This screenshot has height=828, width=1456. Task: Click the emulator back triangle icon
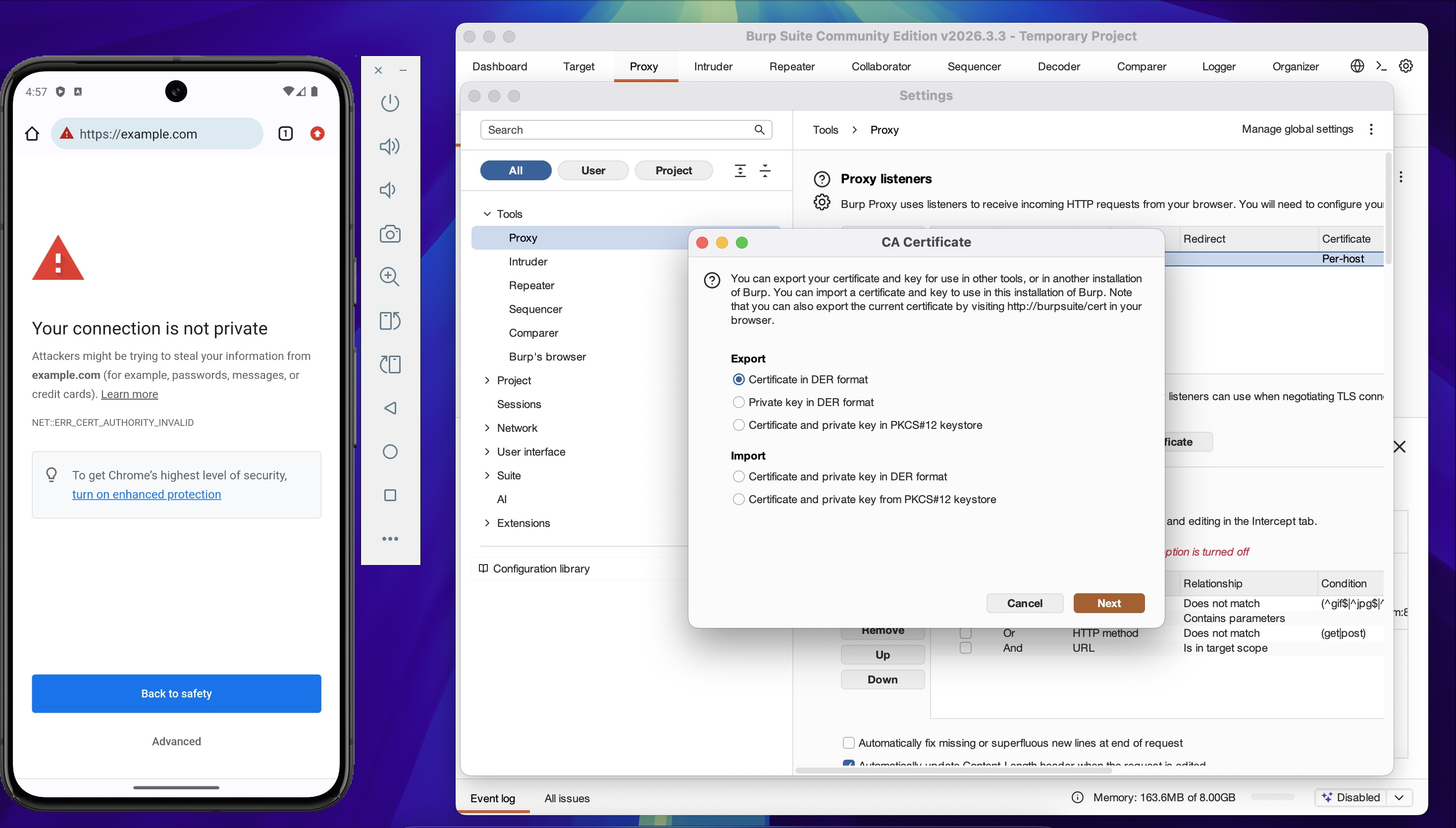(x=390, y=408)
